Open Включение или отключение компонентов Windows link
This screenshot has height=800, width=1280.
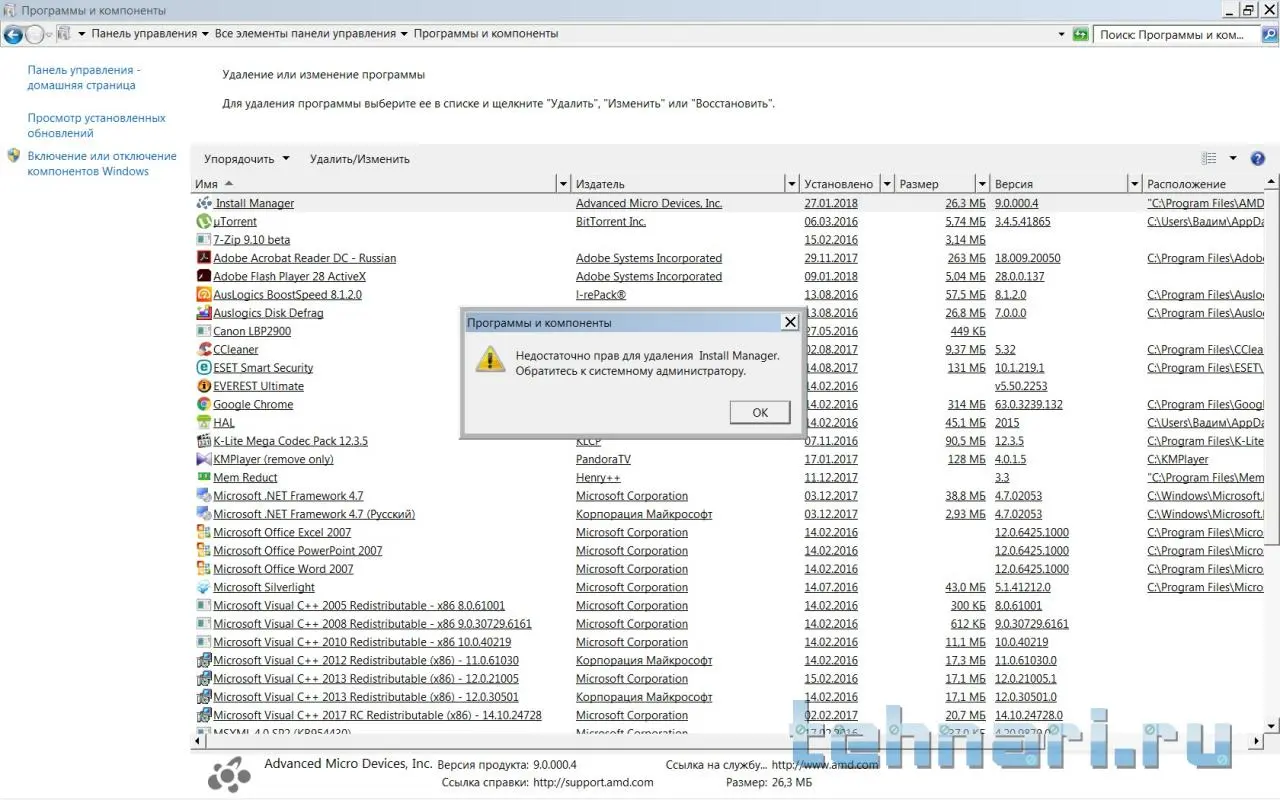(x=102, y=163)
